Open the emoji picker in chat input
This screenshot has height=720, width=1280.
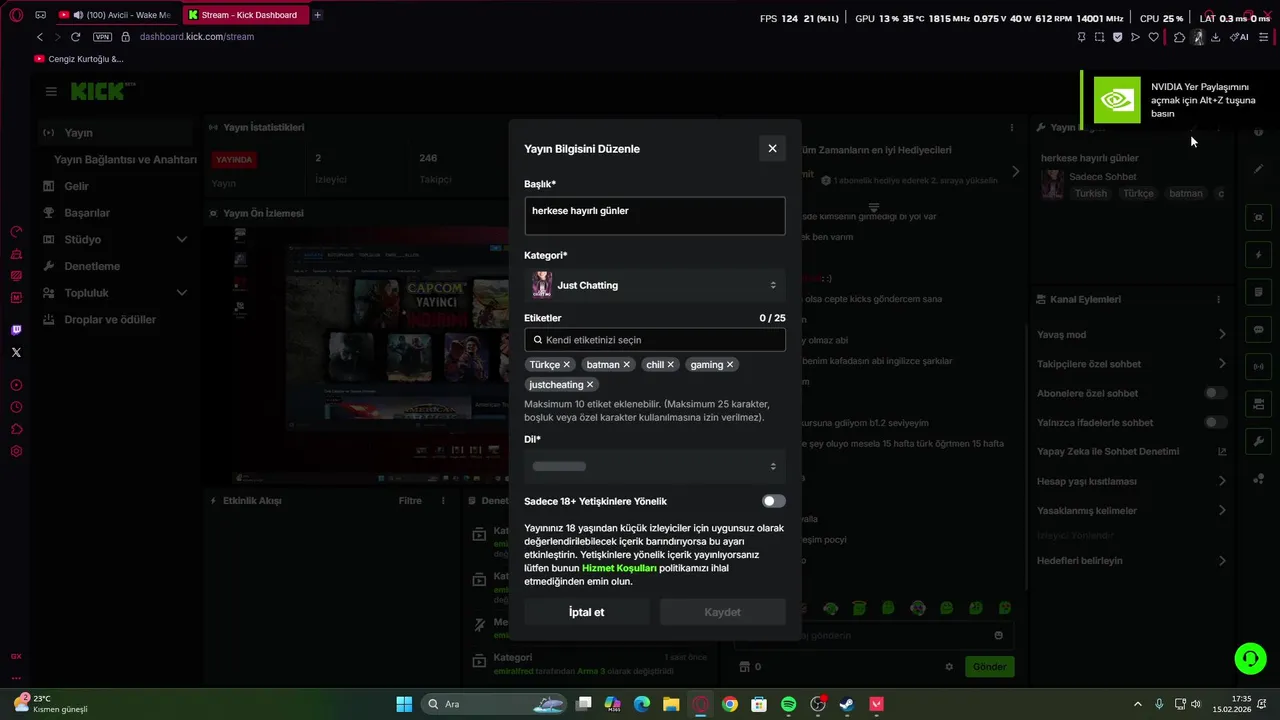point(998,635)
